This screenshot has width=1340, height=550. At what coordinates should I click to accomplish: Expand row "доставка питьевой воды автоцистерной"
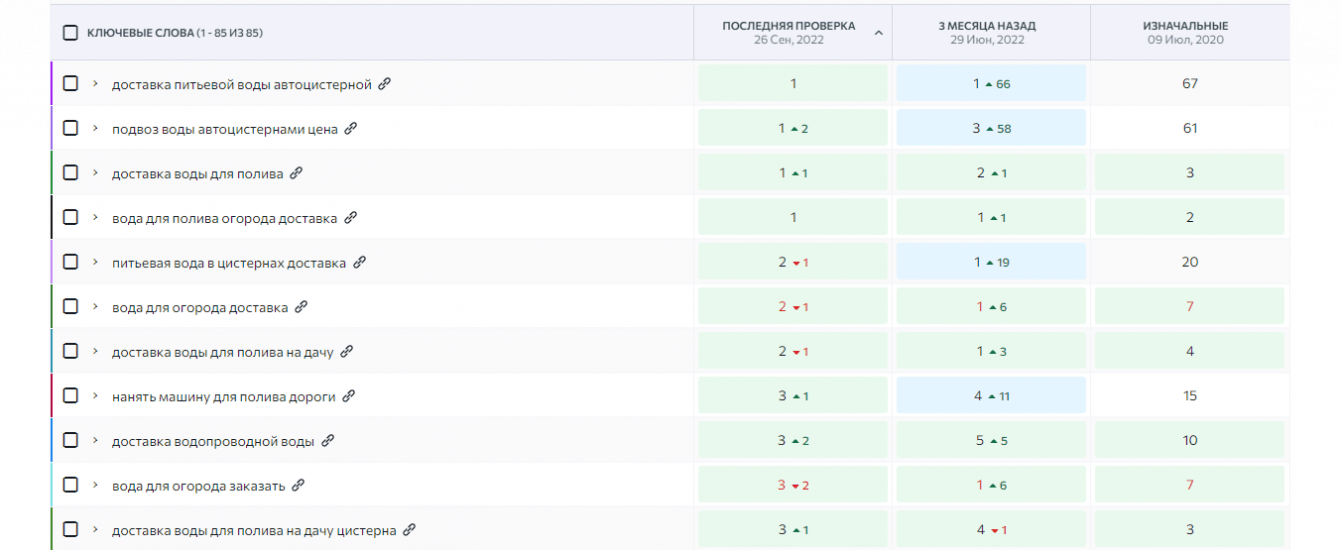pos(95,84)
